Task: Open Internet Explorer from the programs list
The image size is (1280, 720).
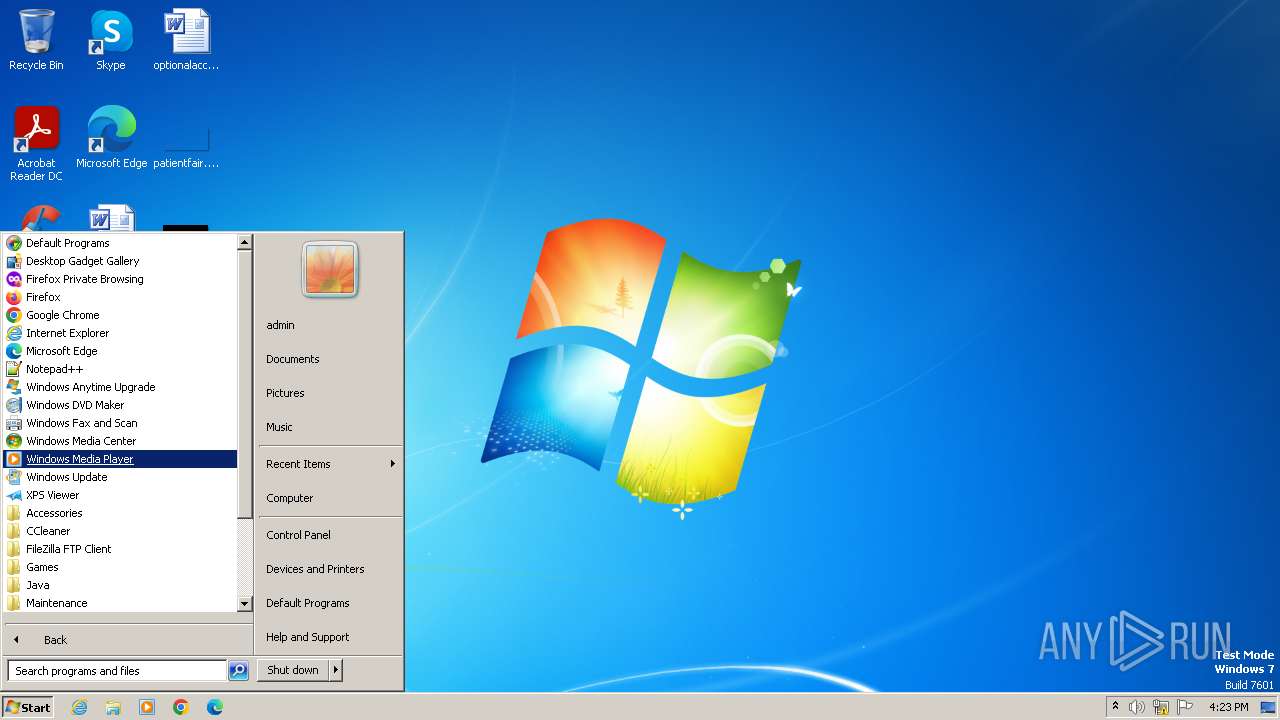Action: (120, 333)
